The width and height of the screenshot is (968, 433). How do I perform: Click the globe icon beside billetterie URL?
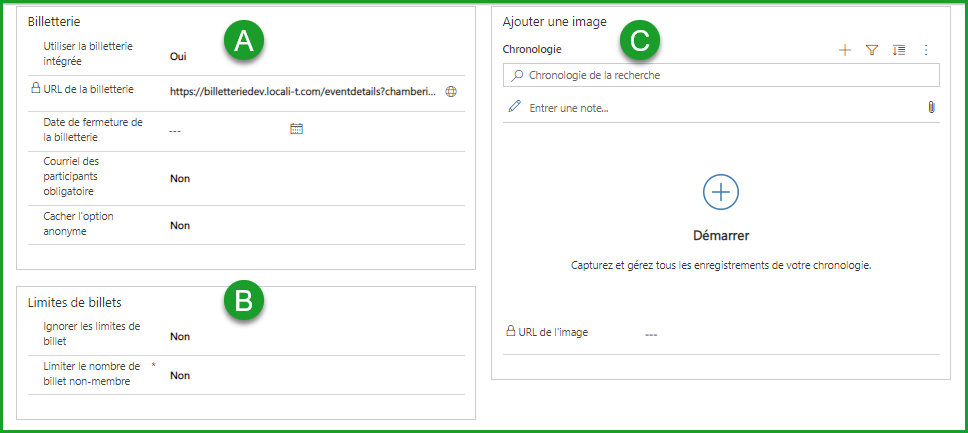[451, 91]
